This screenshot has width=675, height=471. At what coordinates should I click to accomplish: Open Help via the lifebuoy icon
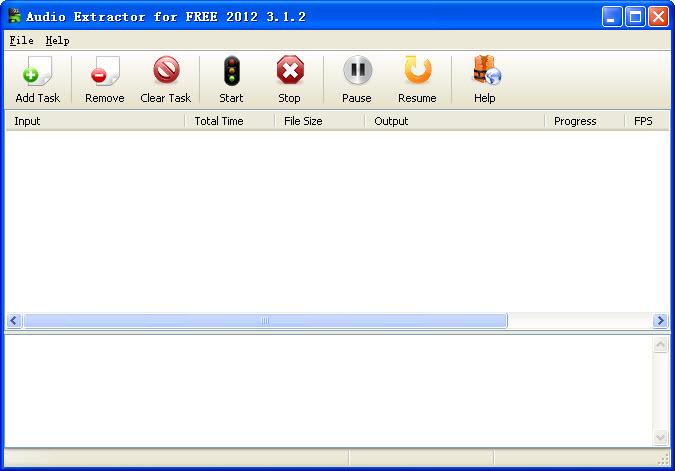click(x=485, y=72)
